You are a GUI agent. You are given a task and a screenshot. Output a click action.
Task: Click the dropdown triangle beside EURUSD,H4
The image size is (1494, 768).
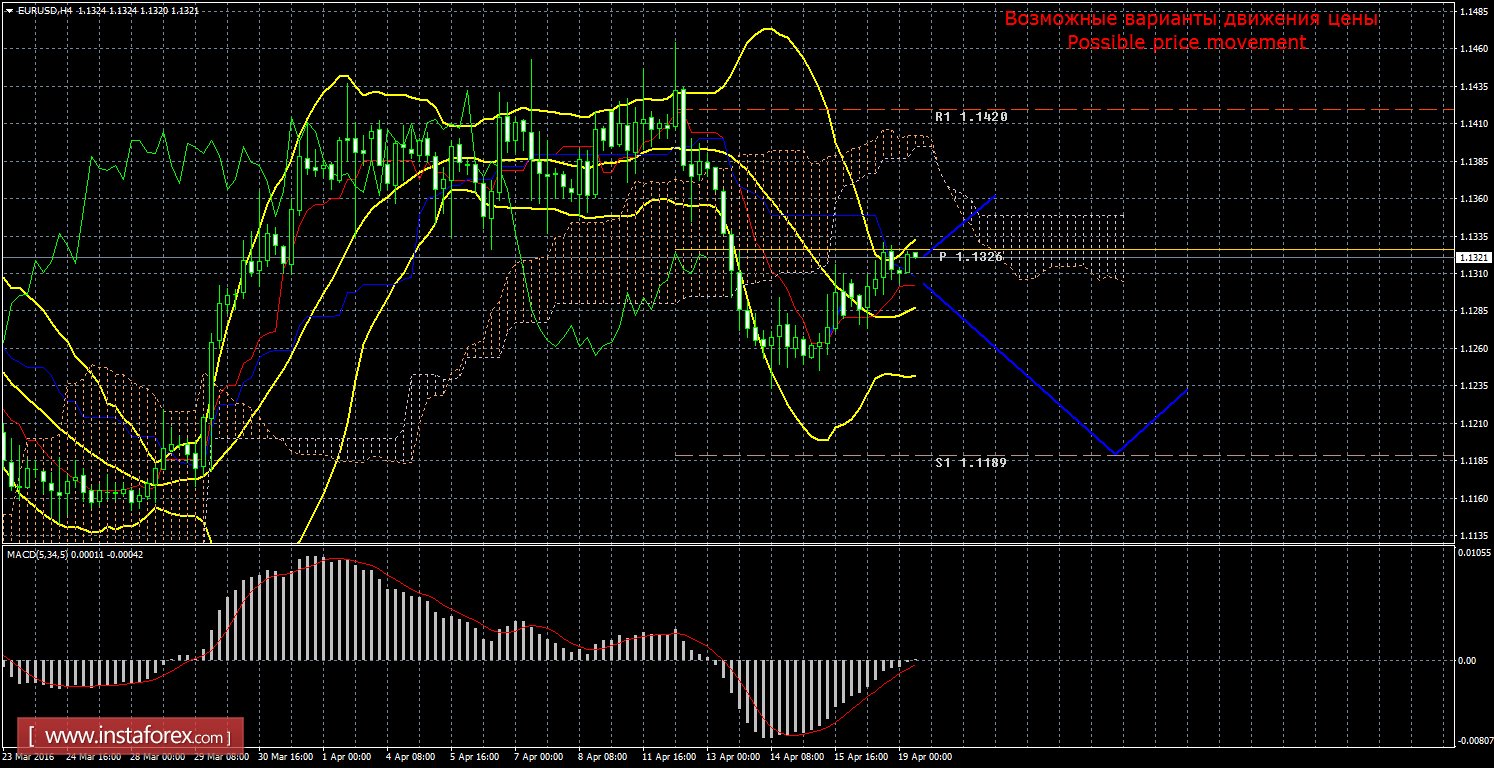(x=8, y=9)
